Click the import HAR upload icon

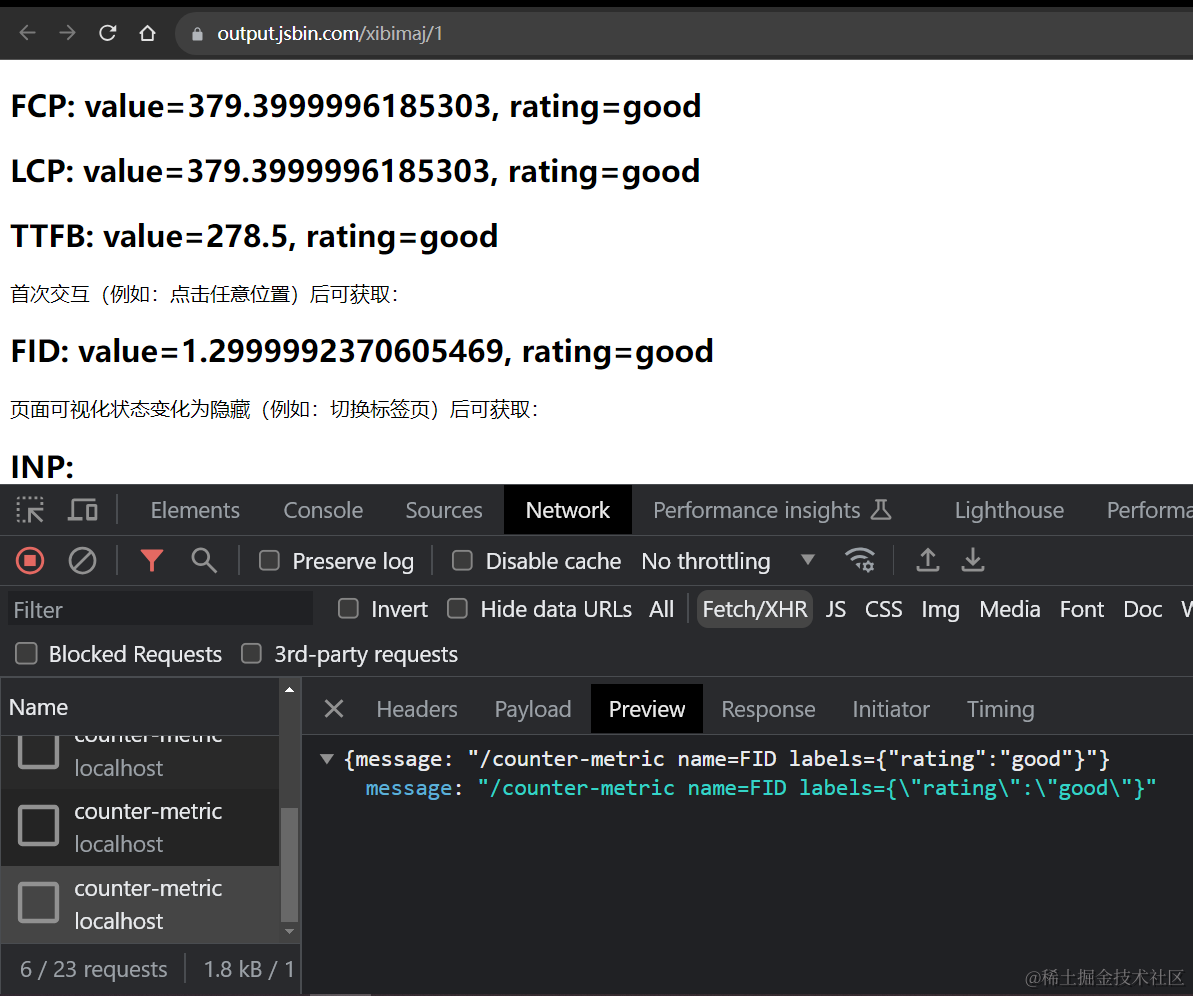click(928, 561)
